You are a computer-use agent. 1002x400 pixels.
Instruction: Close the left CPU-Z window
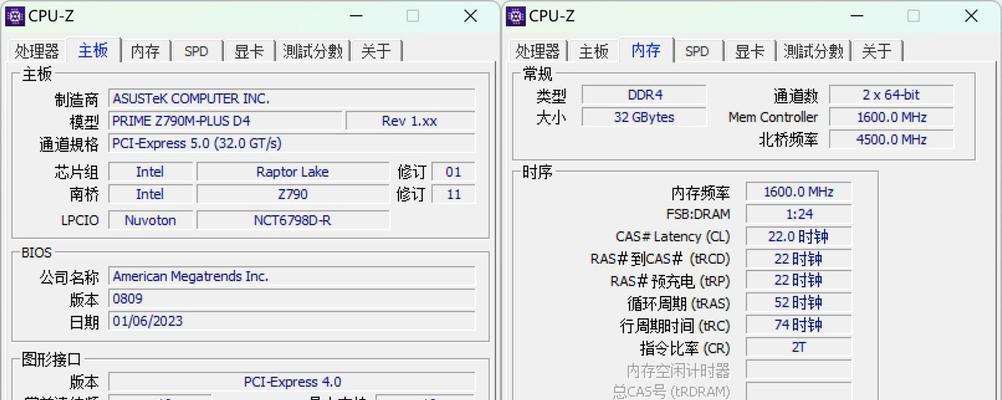pos(470,16)
